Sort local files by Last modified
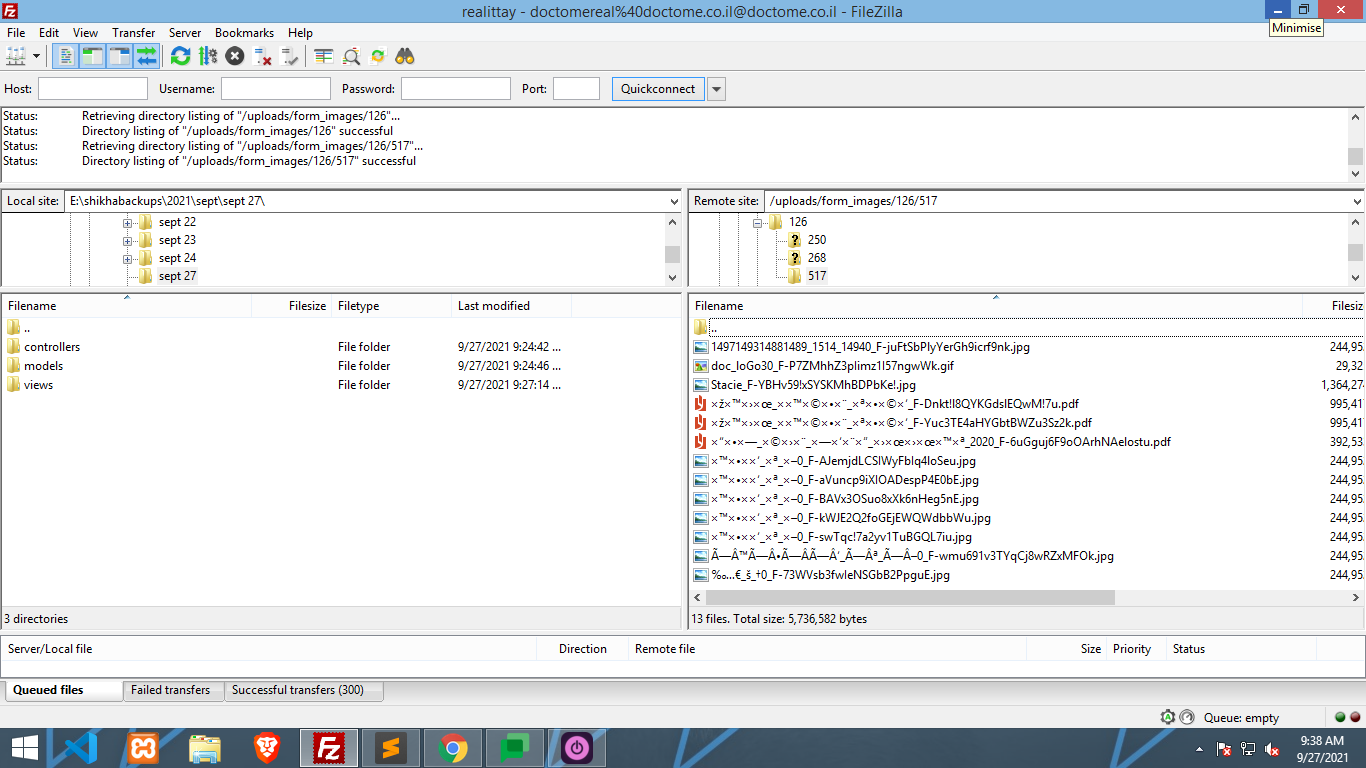The height and width of the screenshot is (768, 1366). [x=512, y=306]
